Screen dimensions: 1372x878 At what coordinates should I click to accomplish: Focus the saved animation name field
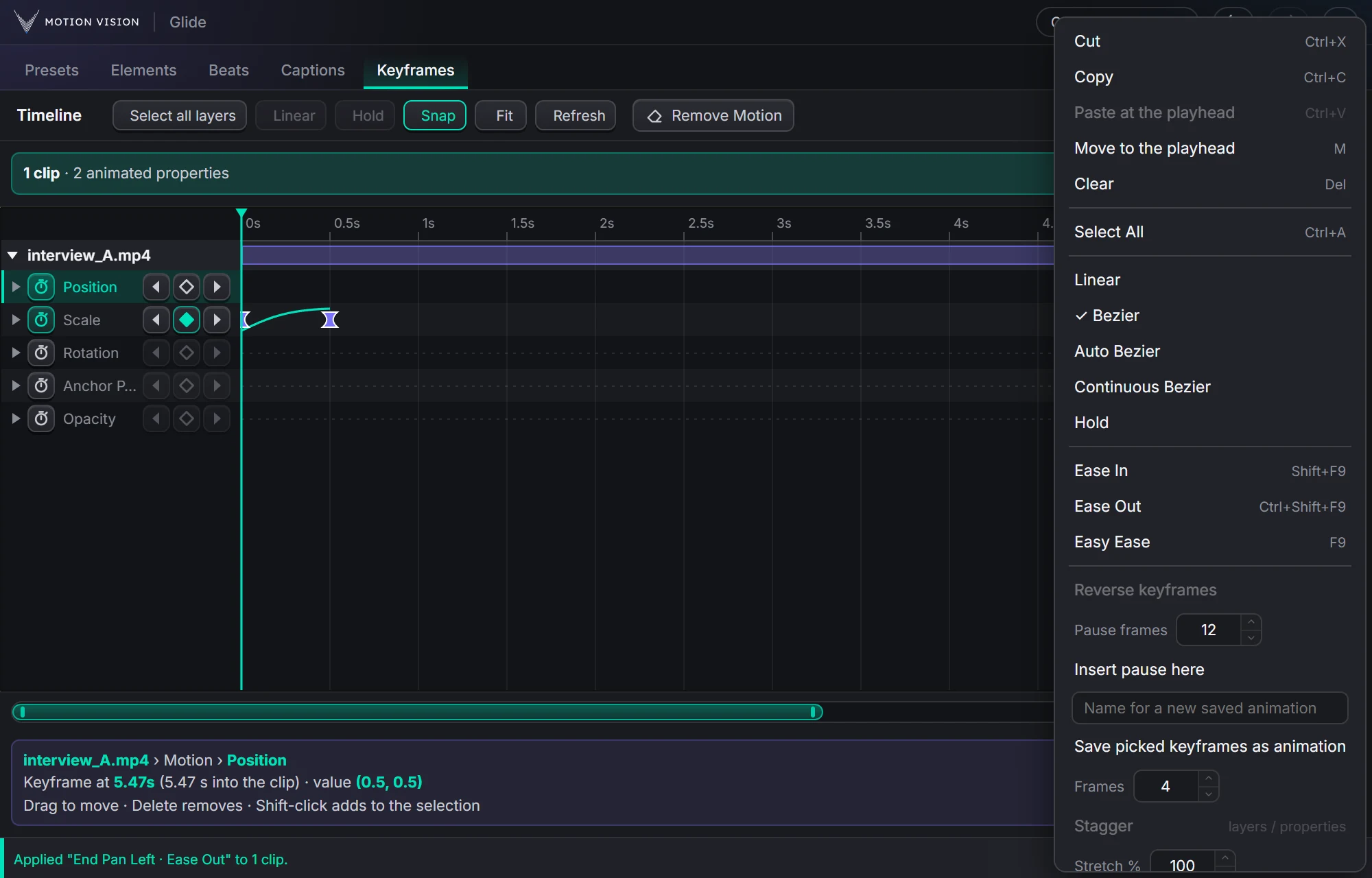click(x=1209, y=708)
